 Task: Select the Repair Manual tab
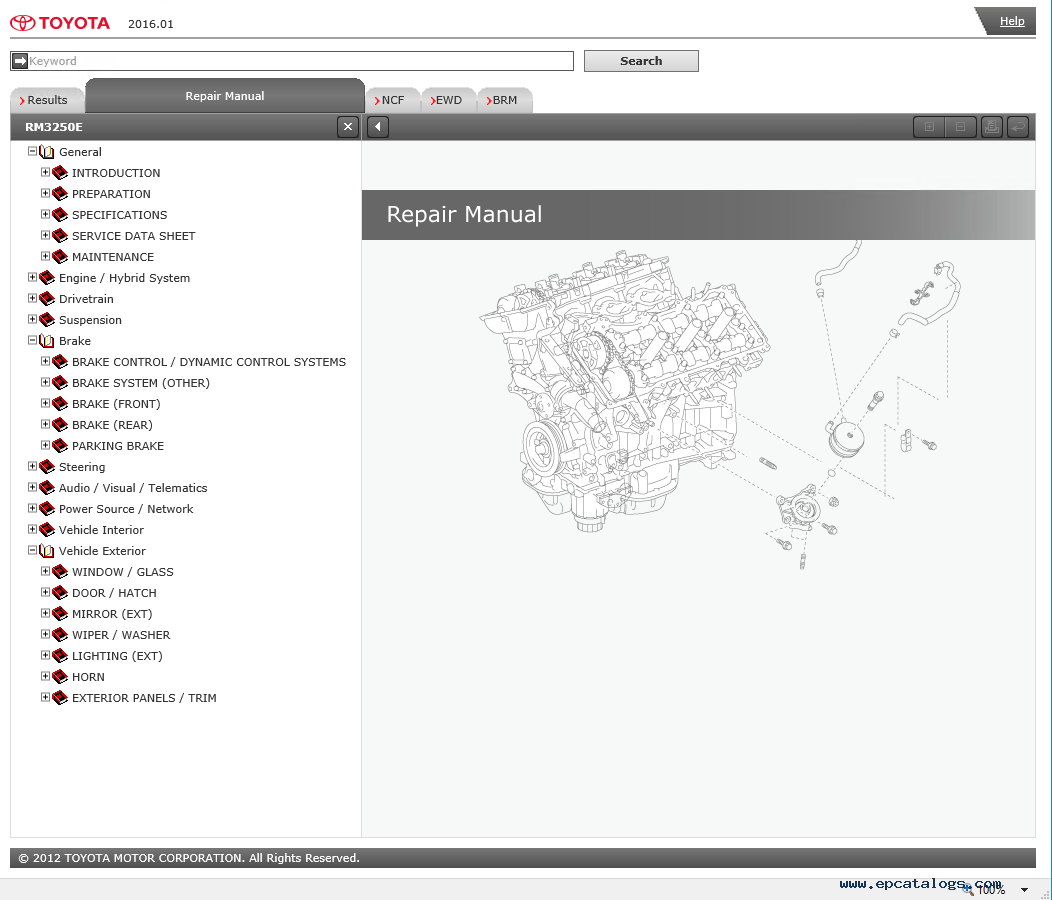coord(225,96)
